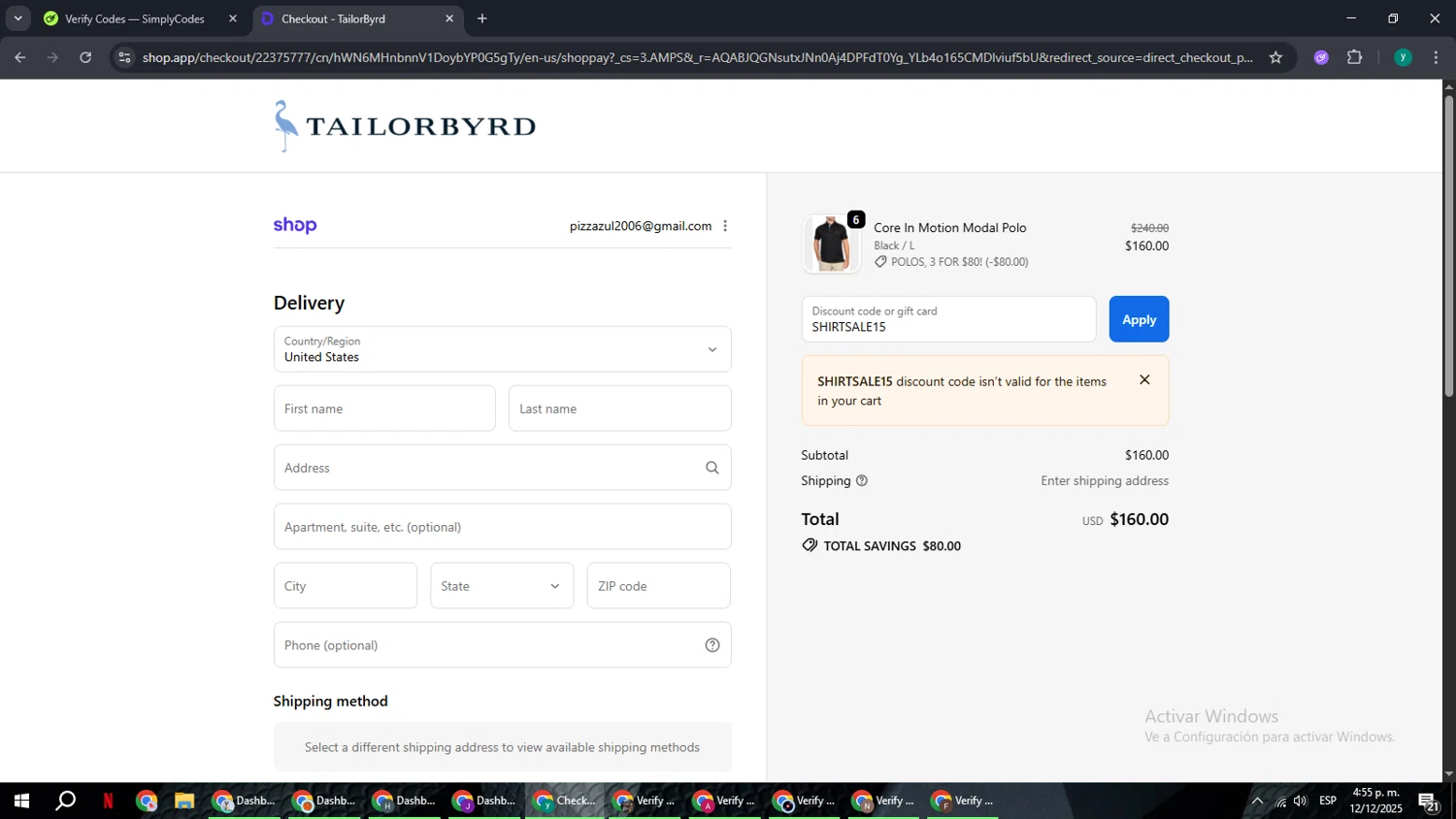Open the Chrome profile avatar
Screen dimensions: 1456x819
1403,57
